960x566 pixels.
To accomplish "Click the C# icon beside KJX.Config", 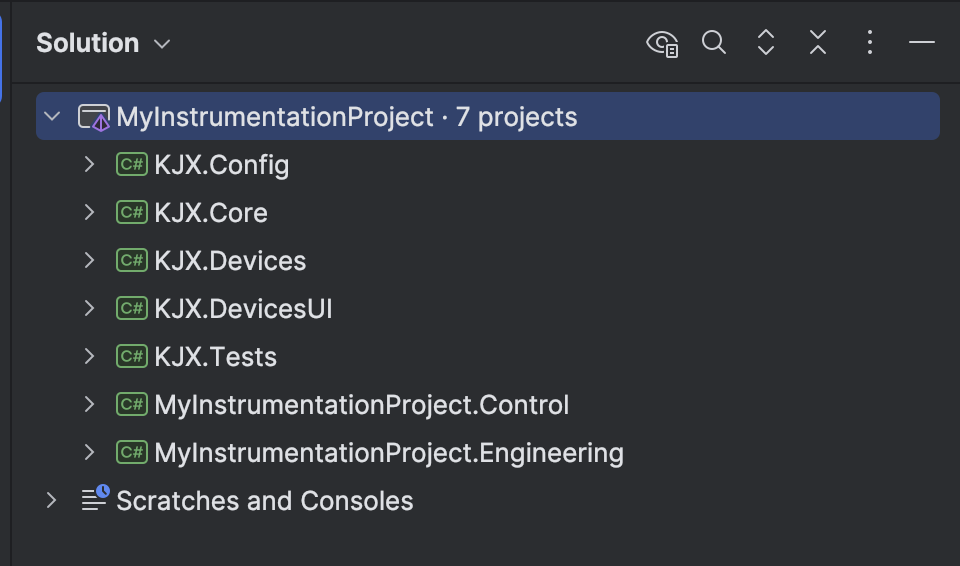I will [x=132, y=165].
